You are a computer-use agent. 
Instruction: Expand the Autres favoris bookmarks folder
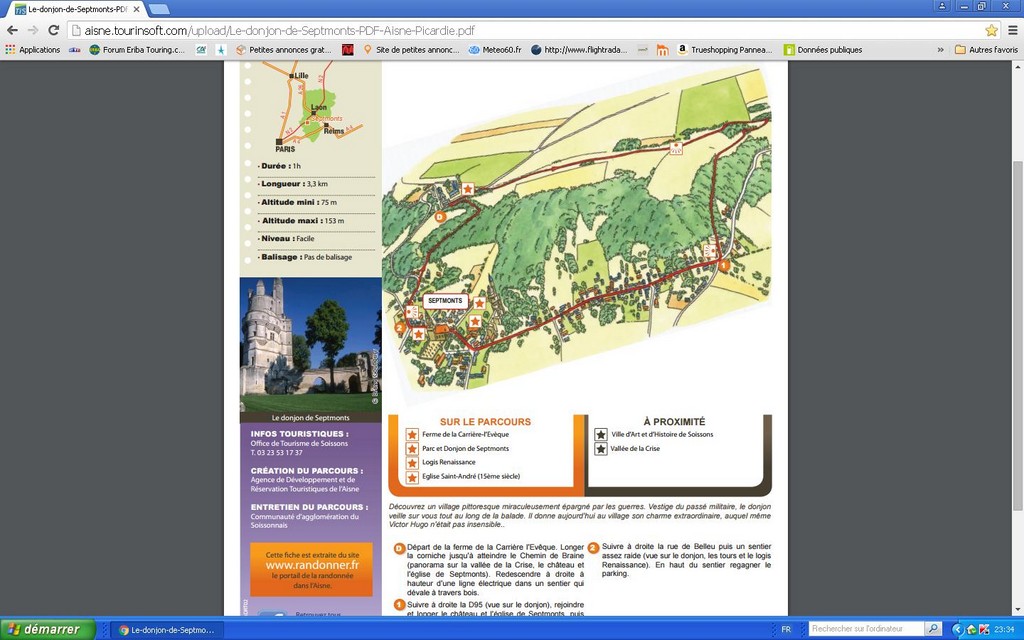click(x=985, y=49)
